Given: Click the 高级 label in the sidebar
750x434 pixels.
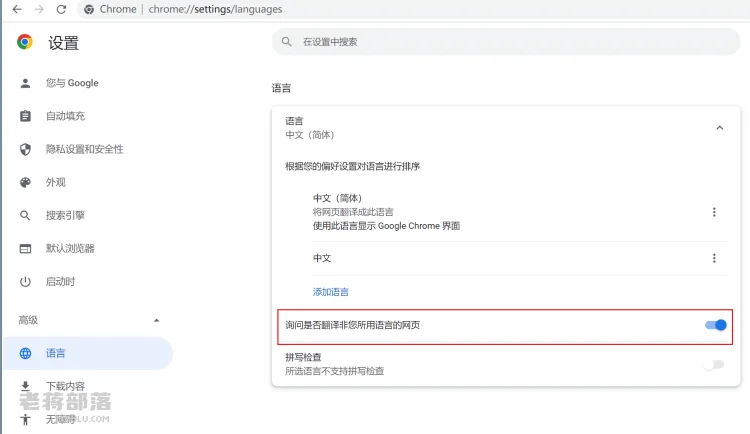Looking at the screenshot, I should pyautogui.click(x=28, y=320).
